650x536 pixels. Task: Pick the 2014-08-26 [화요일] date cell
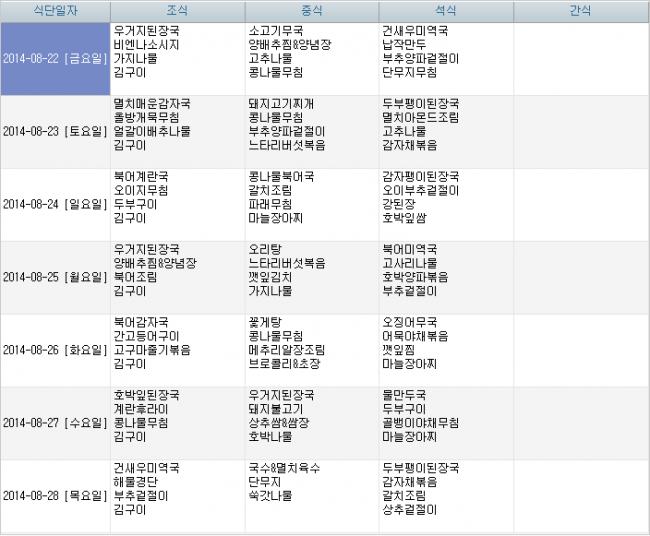pyautogui.click(x=55, y=351)
